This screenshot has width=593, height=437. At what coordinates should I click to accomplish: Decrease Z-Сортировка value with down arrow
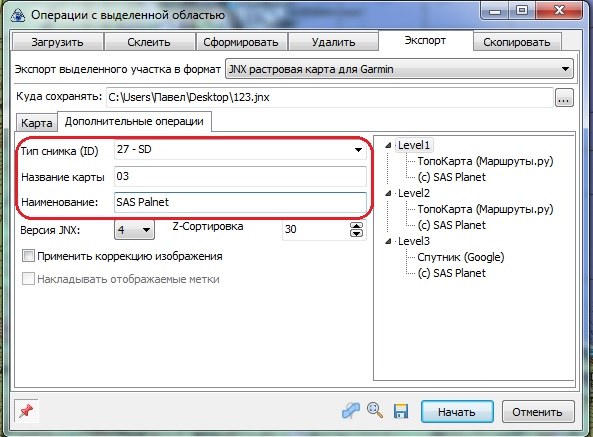coord(357,233)
